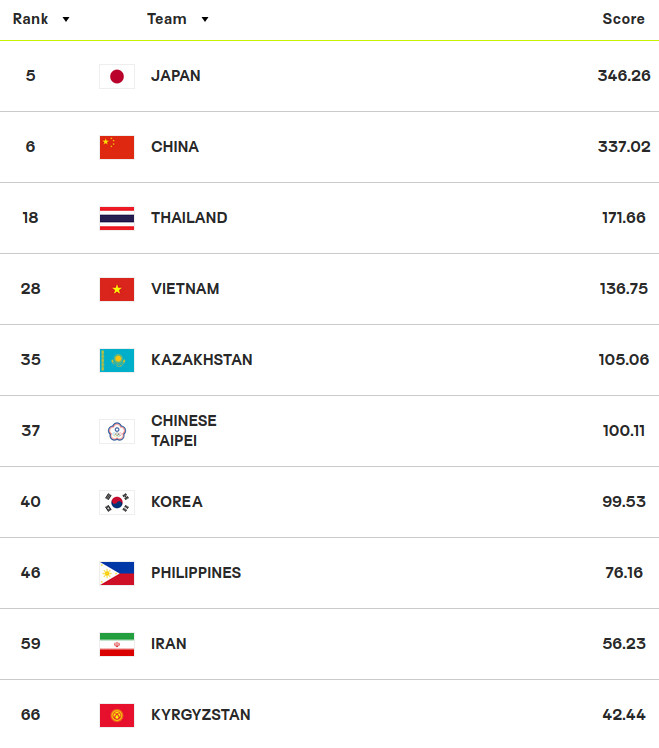Click the Kyrgyzstan flag icon

[117, 715]
